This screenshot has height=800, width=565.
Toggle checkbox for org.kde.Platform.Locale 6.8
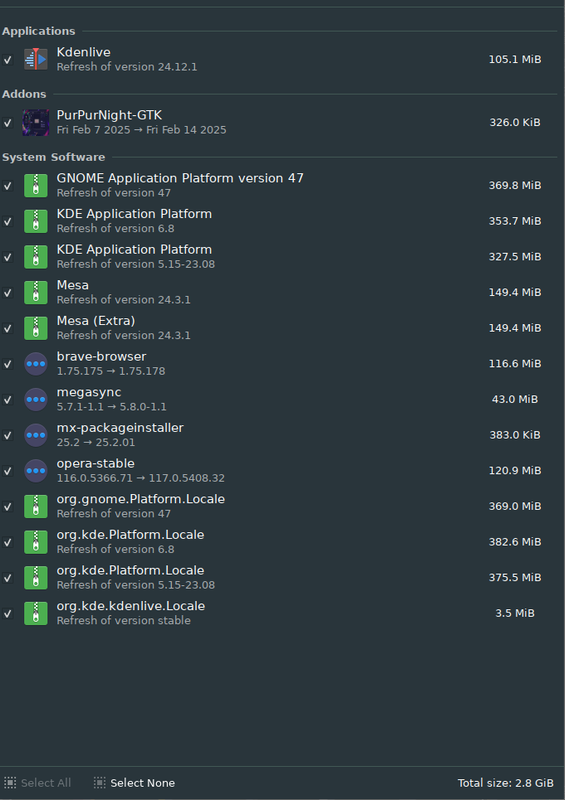click(x=8, y=542)
